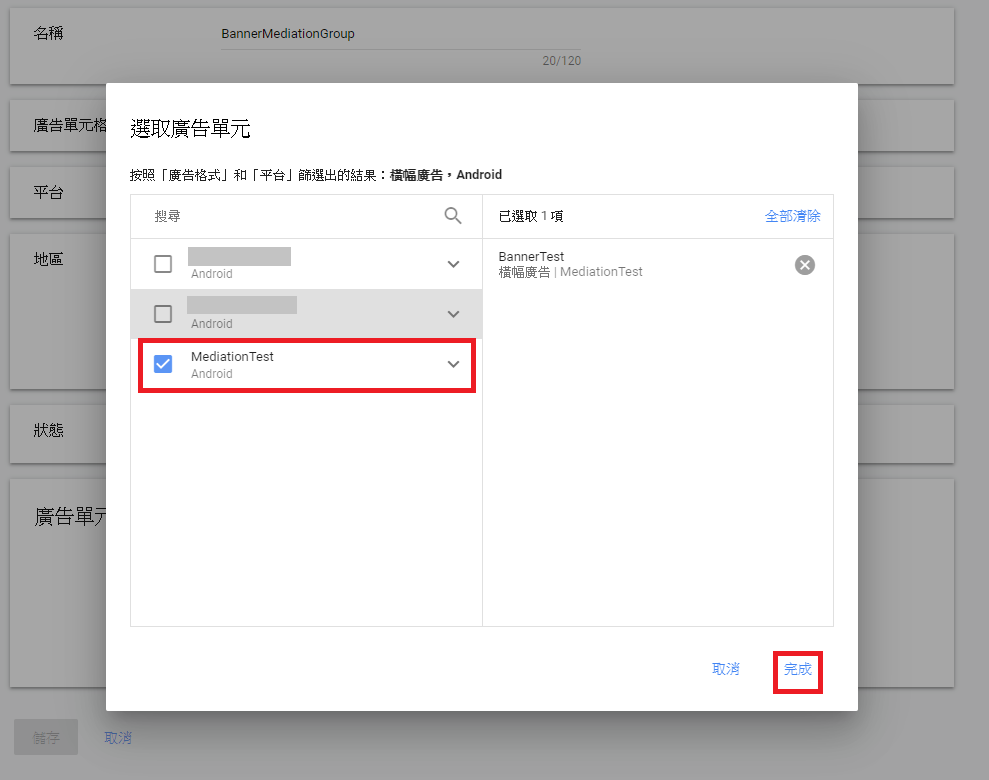
Task: Click the 名稱 field label
Action: (49, 33)
